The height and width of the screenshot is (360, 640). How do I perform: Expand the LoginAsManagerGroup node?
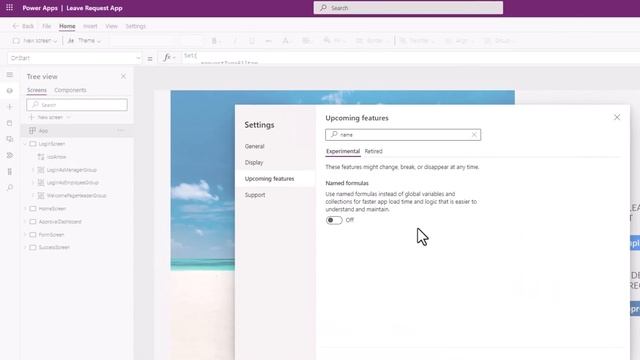point(33,170)
